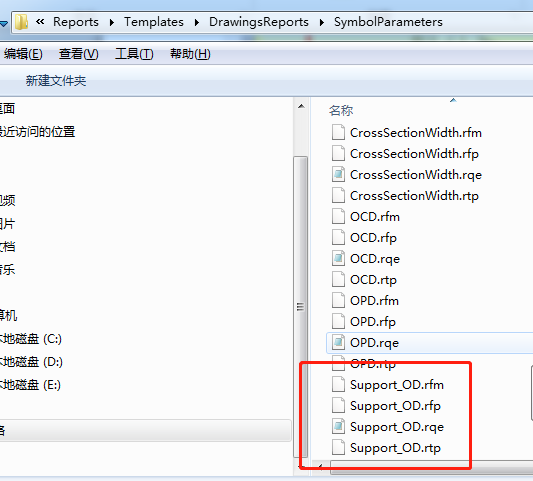Navigate to DrawingsReports in the address bar

259,22
